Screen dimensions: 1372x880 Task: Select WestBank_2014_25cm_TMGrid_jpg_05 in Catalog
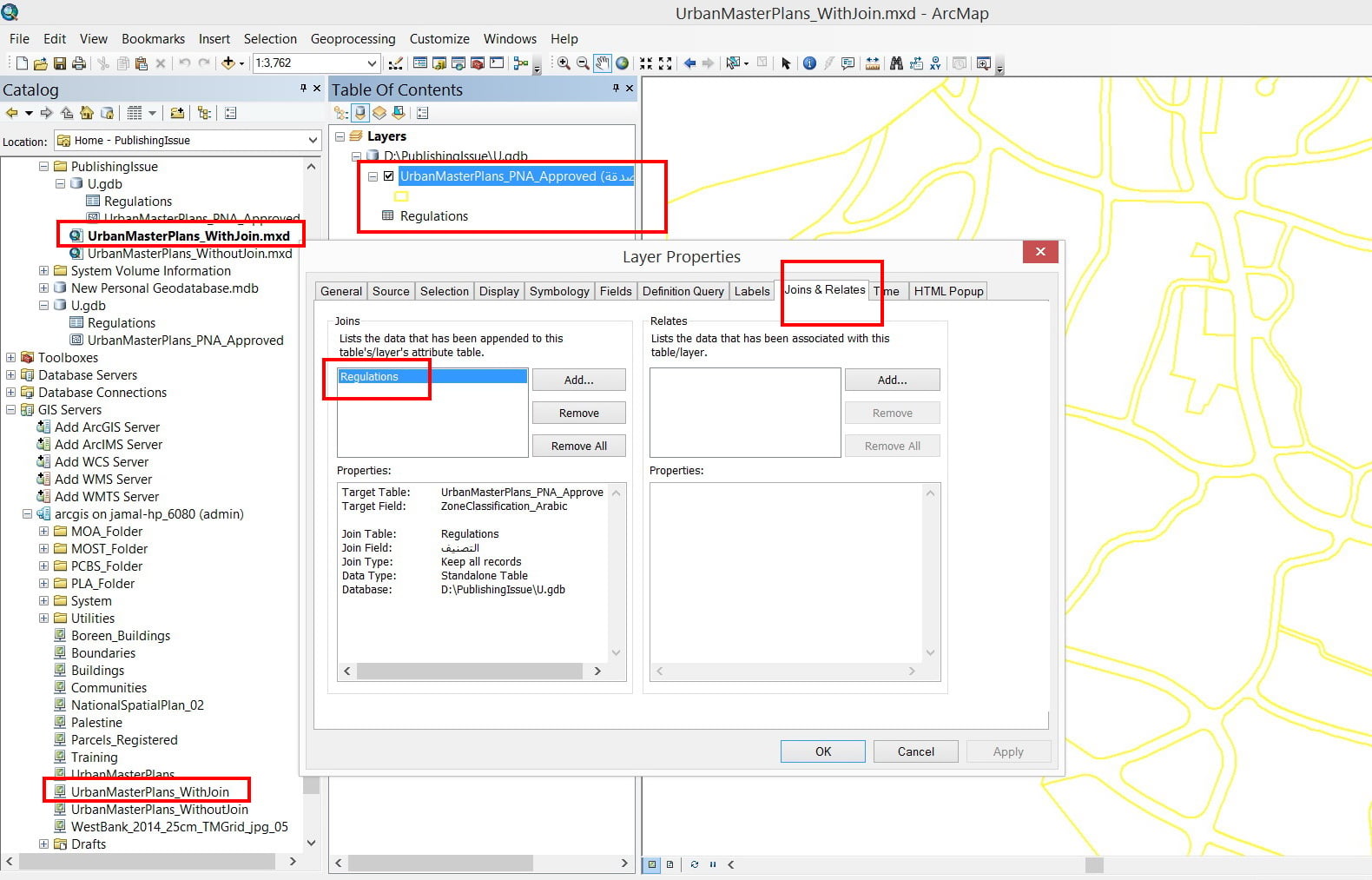[x=180, y=826]
